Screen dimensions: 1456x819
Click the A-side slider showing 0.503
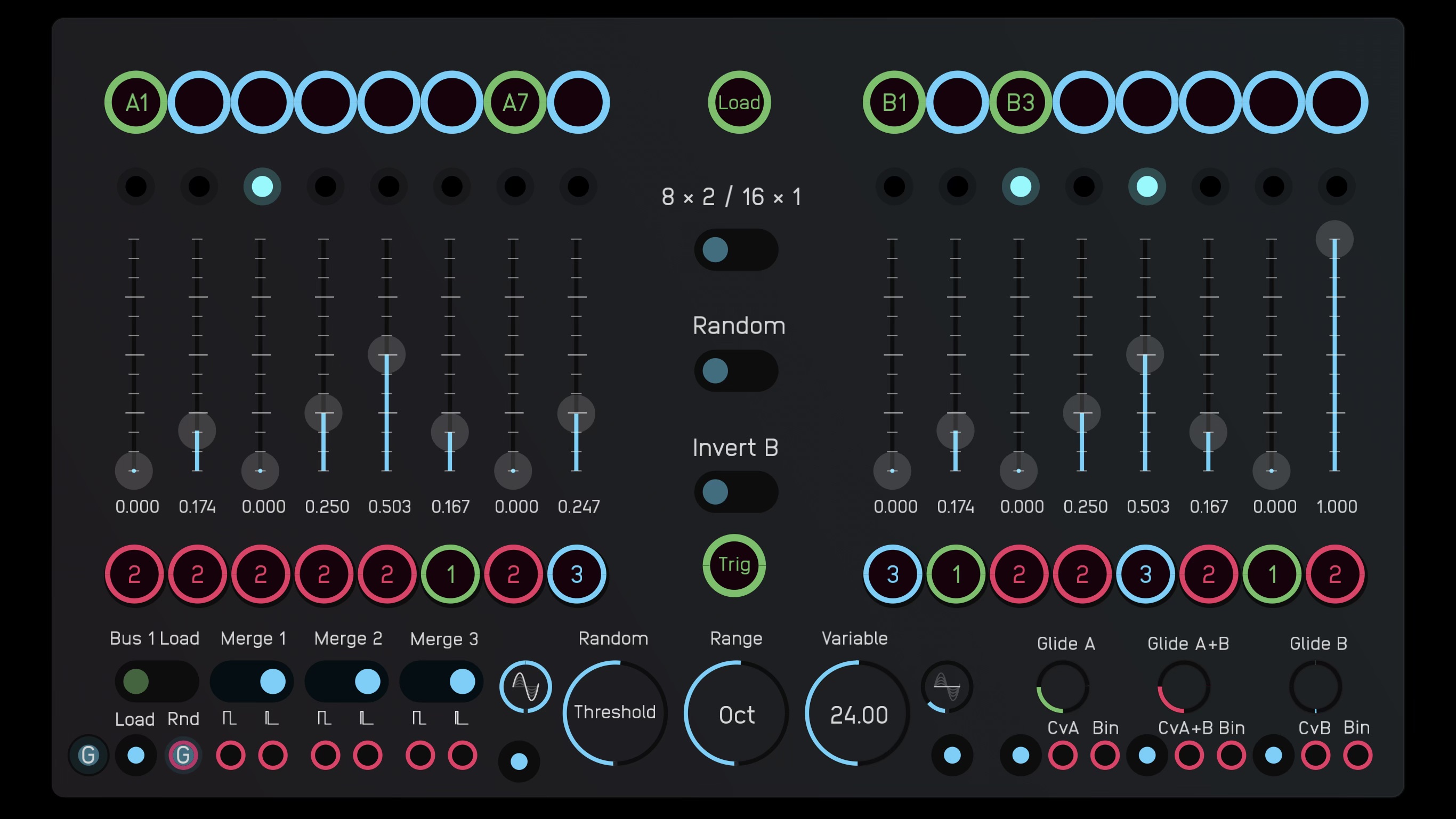[386, 355]
